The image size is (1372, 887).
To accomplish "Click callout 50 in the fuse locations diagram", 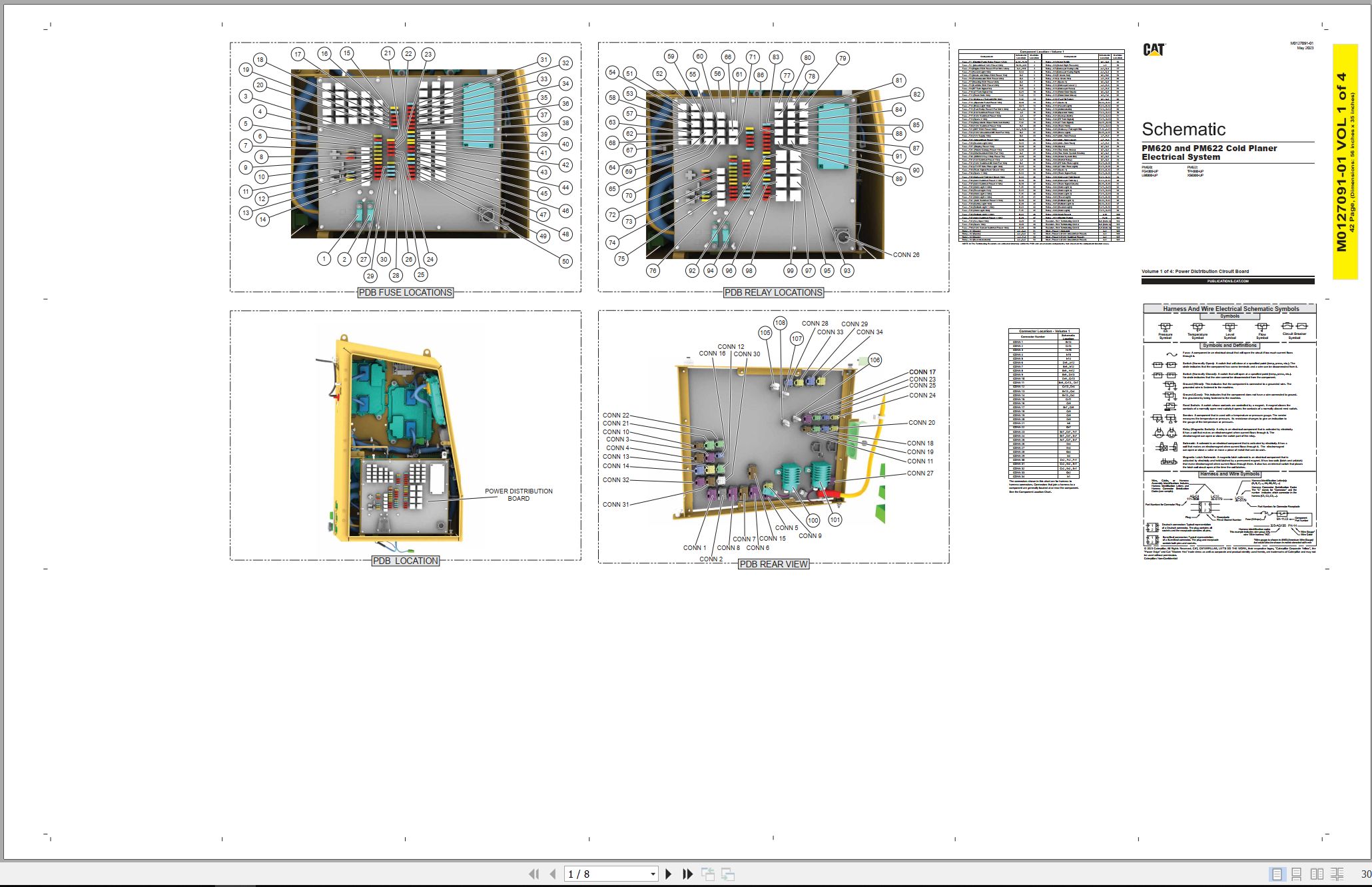I will [x=565, y=262].
